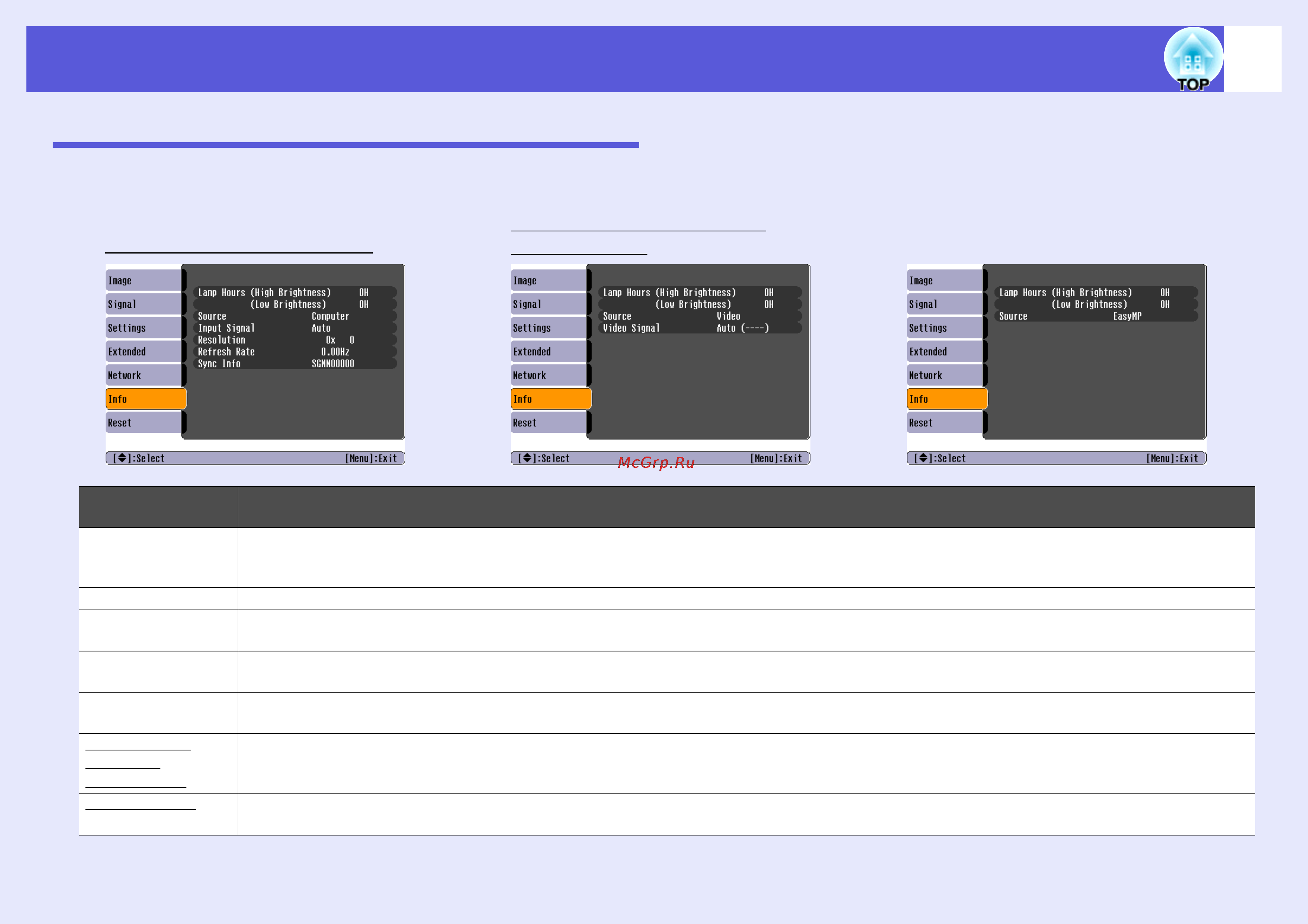Click the 'Video Signal Auto (----)' row
The height and width of the screenshot is (924, 1308).
tap(700, 328)
